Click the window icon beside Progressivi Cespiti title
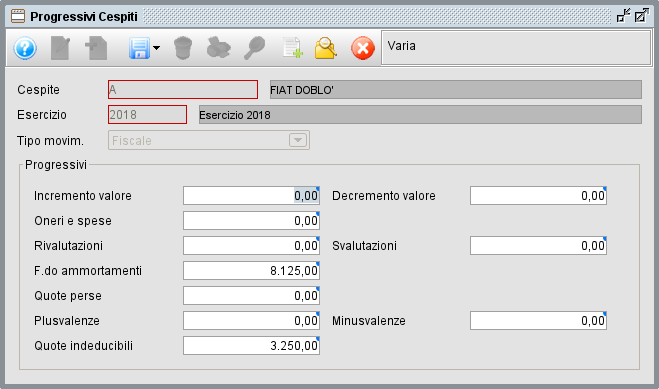Viewport: 659px width, 389px height. (18, 16)
